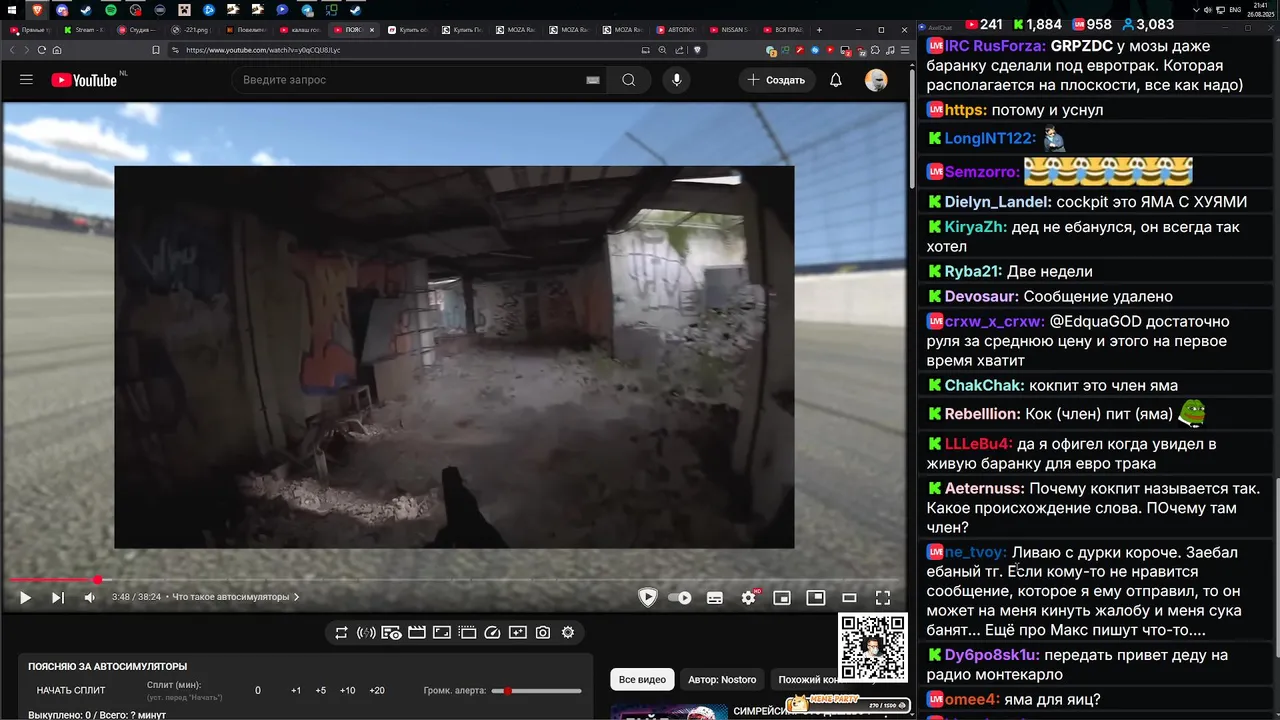The height and width of the screenshot is (720, 1280).
Task: Go back in the browser
Action: 13,50
